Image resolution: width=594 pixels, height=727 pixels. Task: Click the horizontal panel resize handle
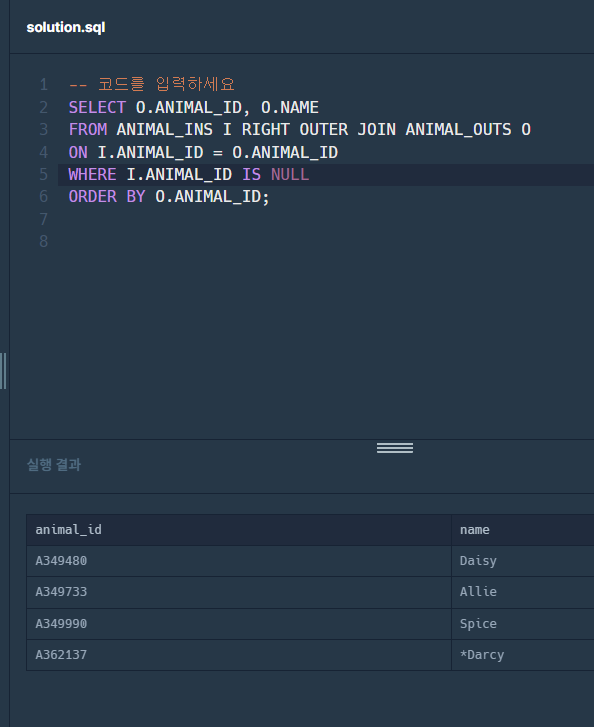click(x=395, y=448)
